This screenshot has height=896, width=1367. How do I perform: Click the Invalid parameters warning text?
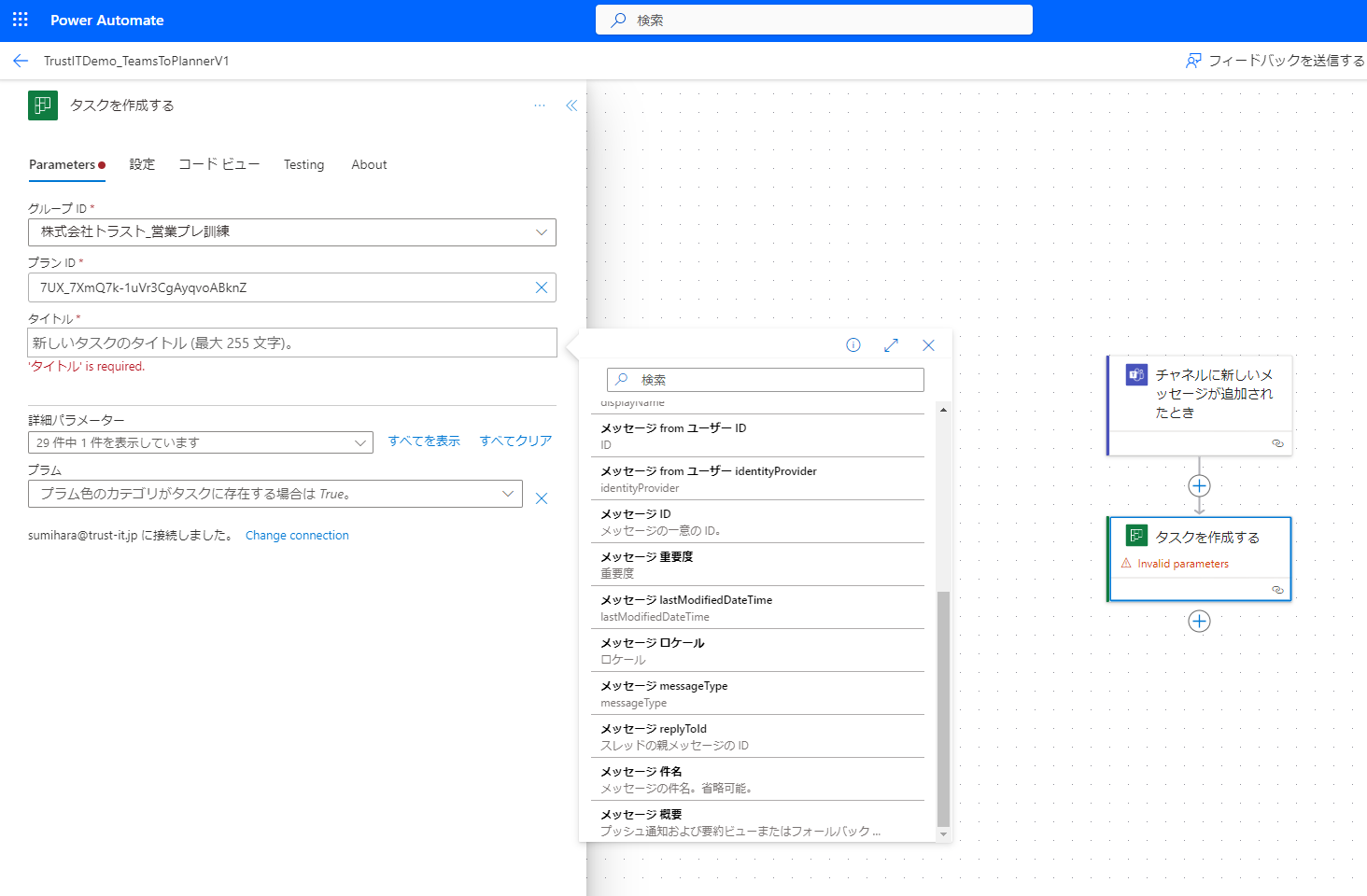coord(1183,564)
